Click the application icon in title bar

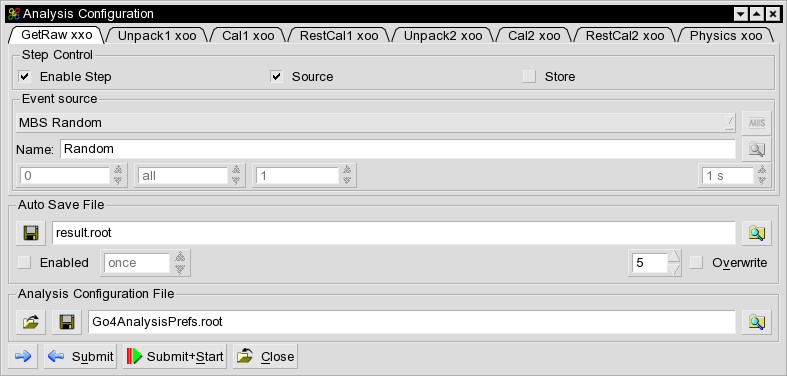pos(14,14)
